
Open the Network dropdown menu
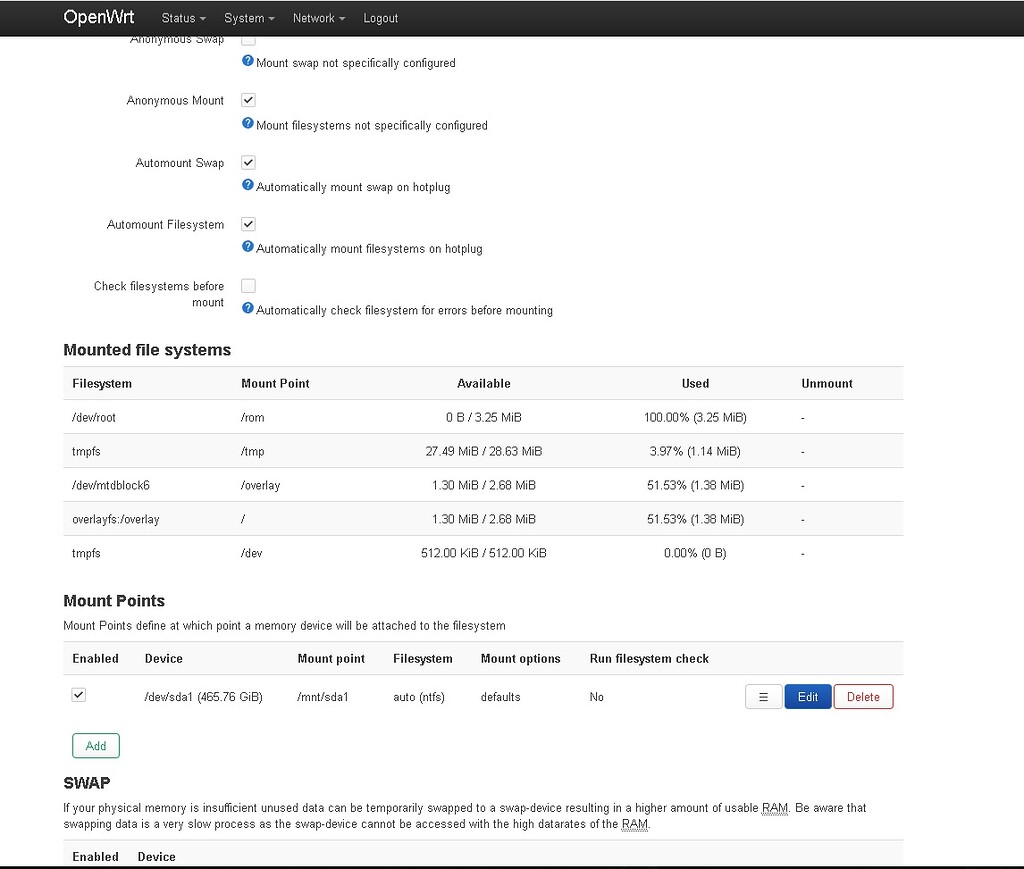tap(318, 18)
